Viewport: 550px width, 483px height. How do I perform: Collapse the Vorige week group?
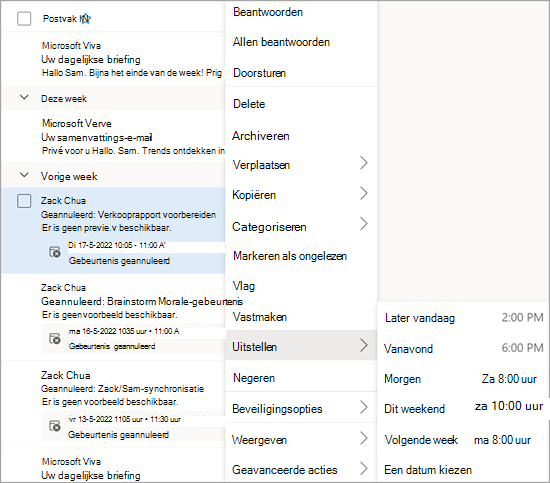pyautogui.click(x=24, y=175)
